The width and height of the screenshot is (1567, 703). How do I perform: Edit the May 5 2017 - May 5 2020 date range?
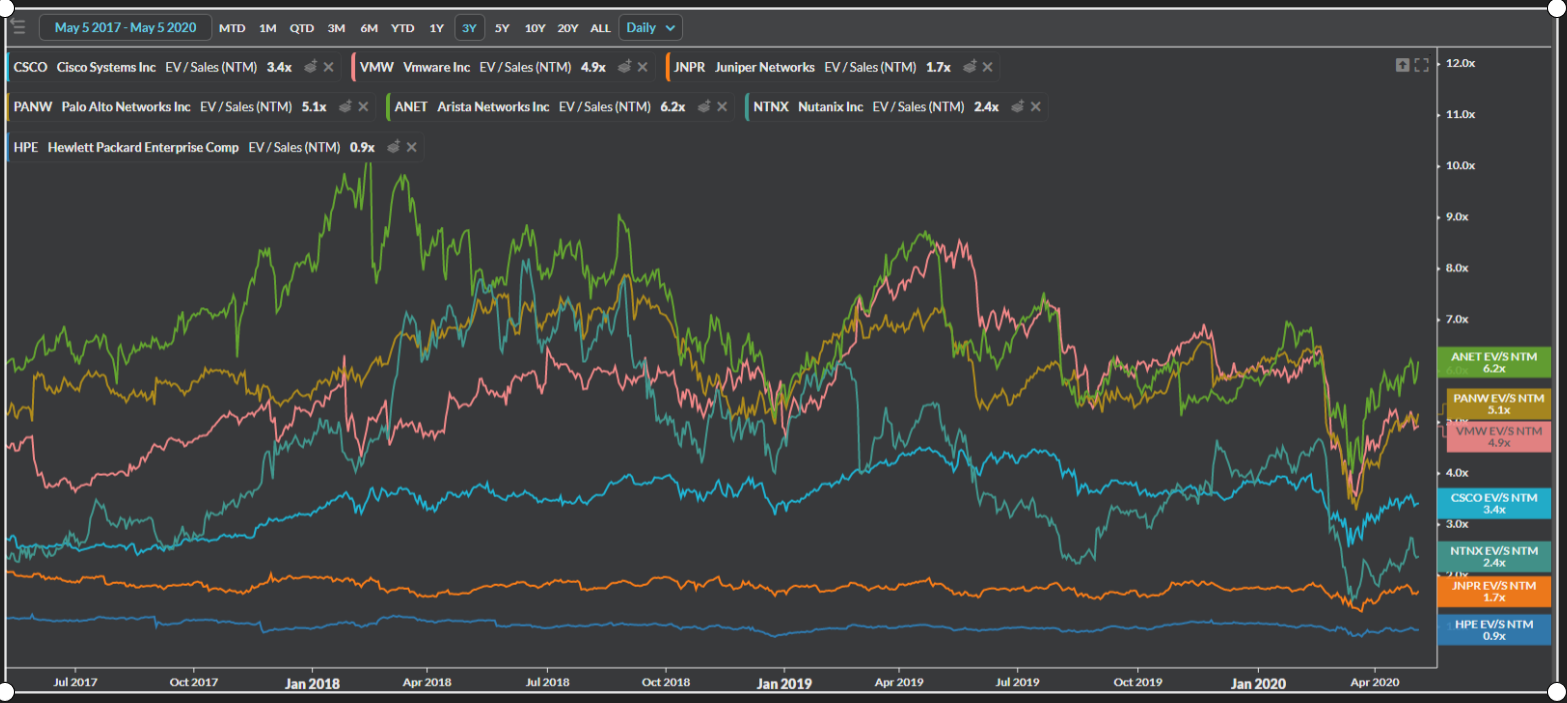coord(125,27)
